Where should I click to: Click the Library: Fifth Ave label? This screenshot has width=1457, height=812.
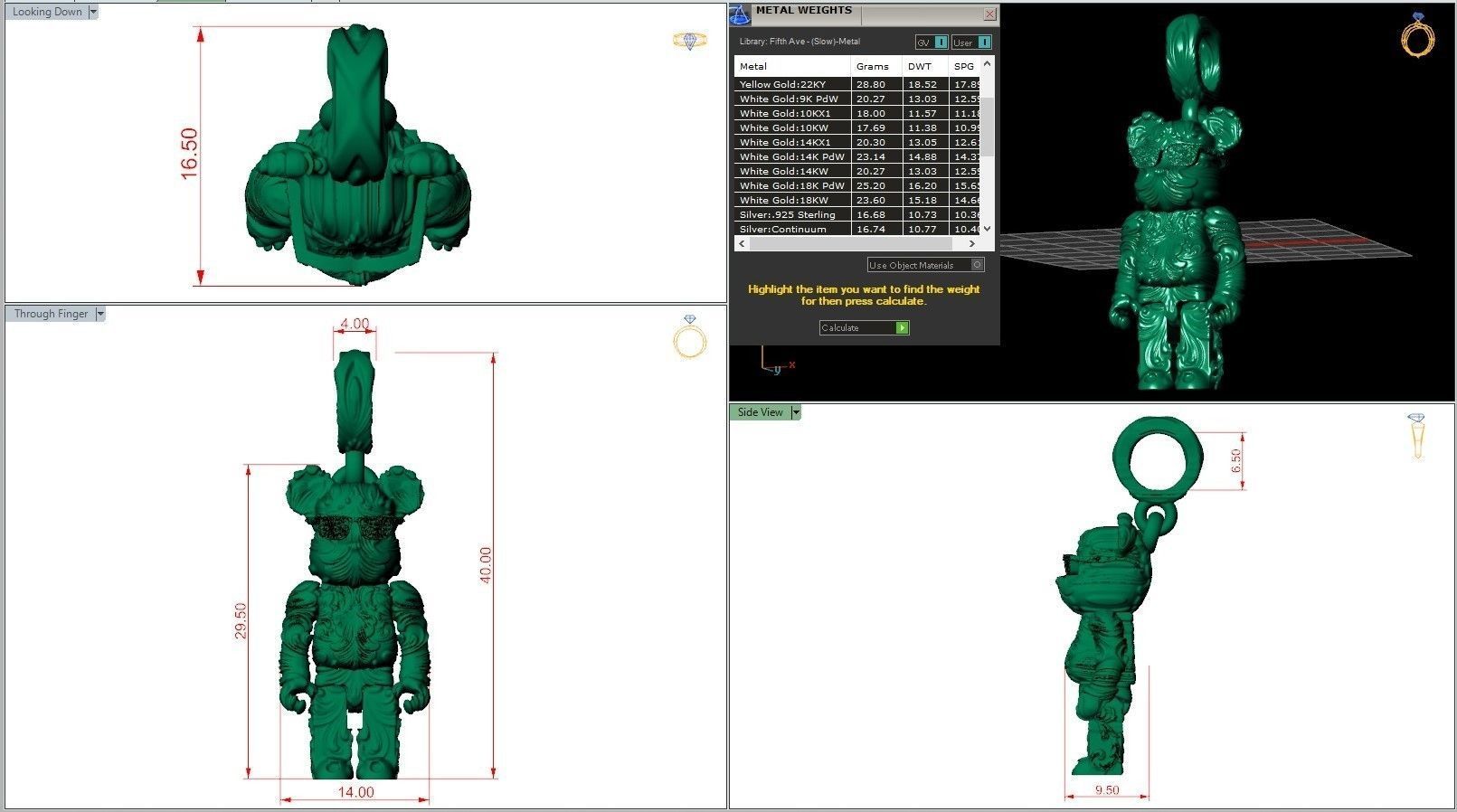pos(799,42)
